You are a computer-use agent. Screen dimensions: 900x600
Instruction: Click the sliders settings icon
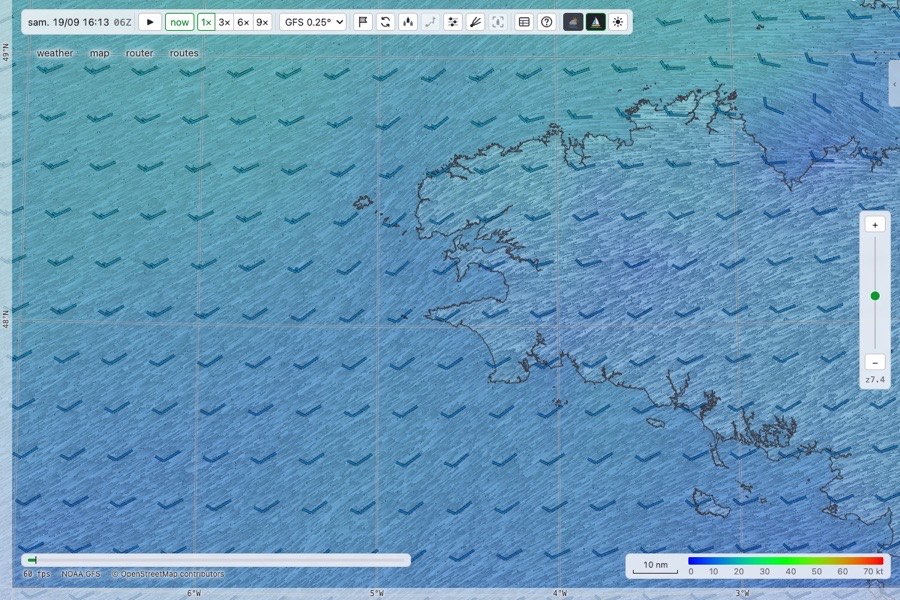453,22
